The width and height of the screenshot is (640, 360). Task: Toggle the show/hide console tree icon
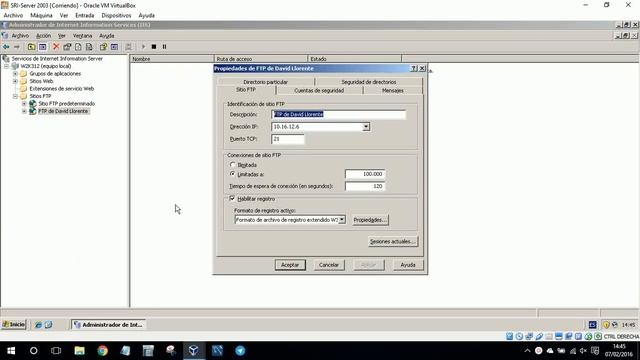pyautogui.click(x=42, y=47)
